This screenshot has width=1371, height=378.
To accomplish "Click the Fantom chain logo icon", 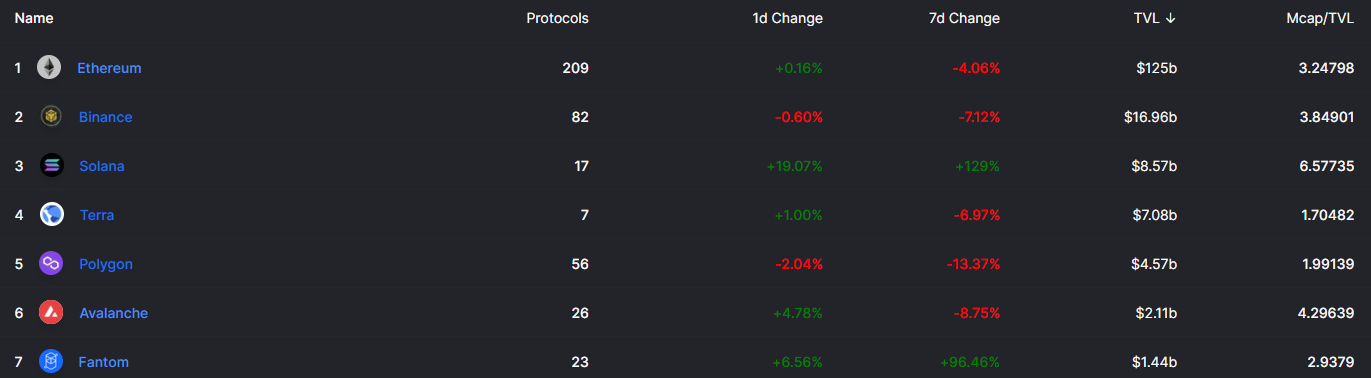I will [51, 362].
